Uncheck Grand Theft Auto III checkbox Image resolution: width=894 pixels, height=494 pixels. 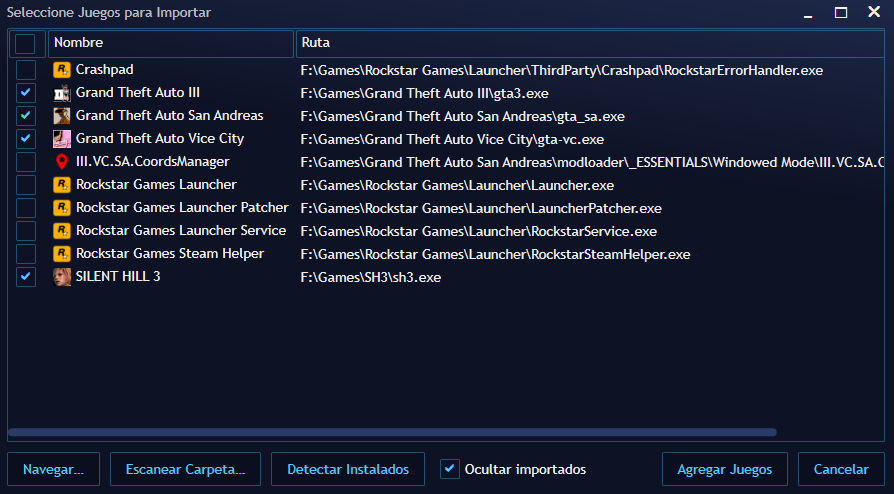coord(26,93)
